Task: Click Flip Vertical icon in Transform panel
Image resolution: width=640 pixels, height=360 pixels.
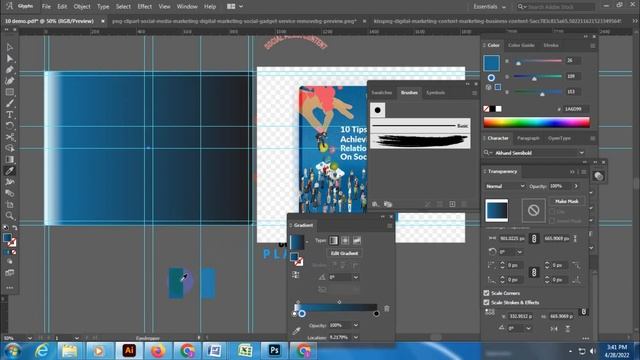Action: (x=568, y=329)
